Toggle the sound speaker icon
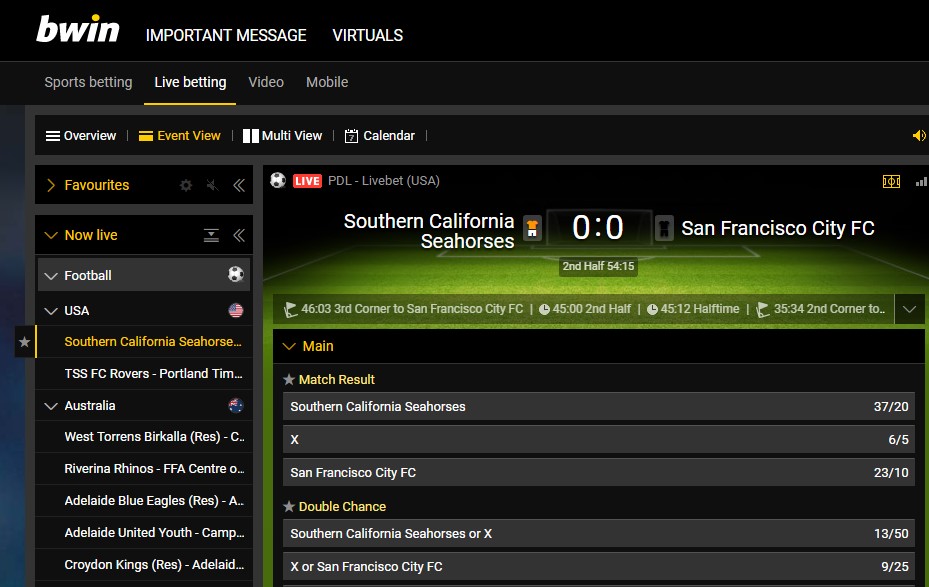 click(x=919, y=136)
